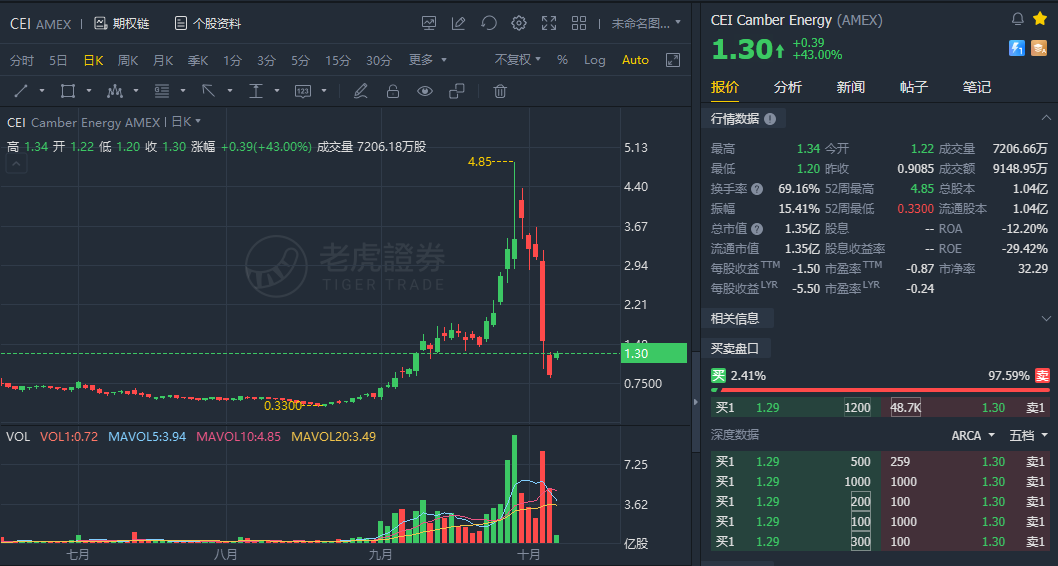Select the 周K weekly candlestick period
This screenshot has height=566, width=1058.
(128, 60)
